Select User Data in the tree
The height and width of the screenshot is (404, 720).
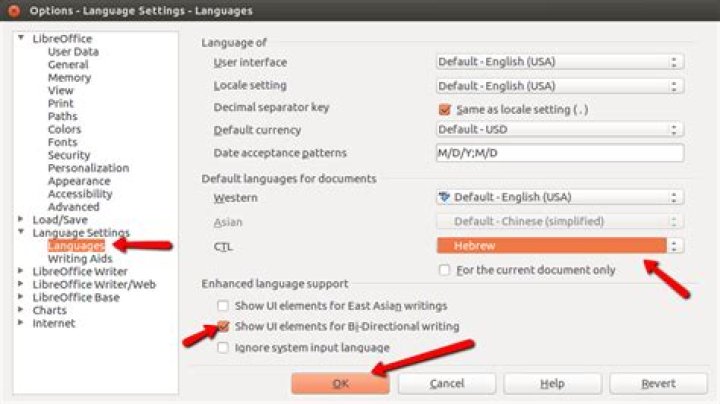click(73, 51)
